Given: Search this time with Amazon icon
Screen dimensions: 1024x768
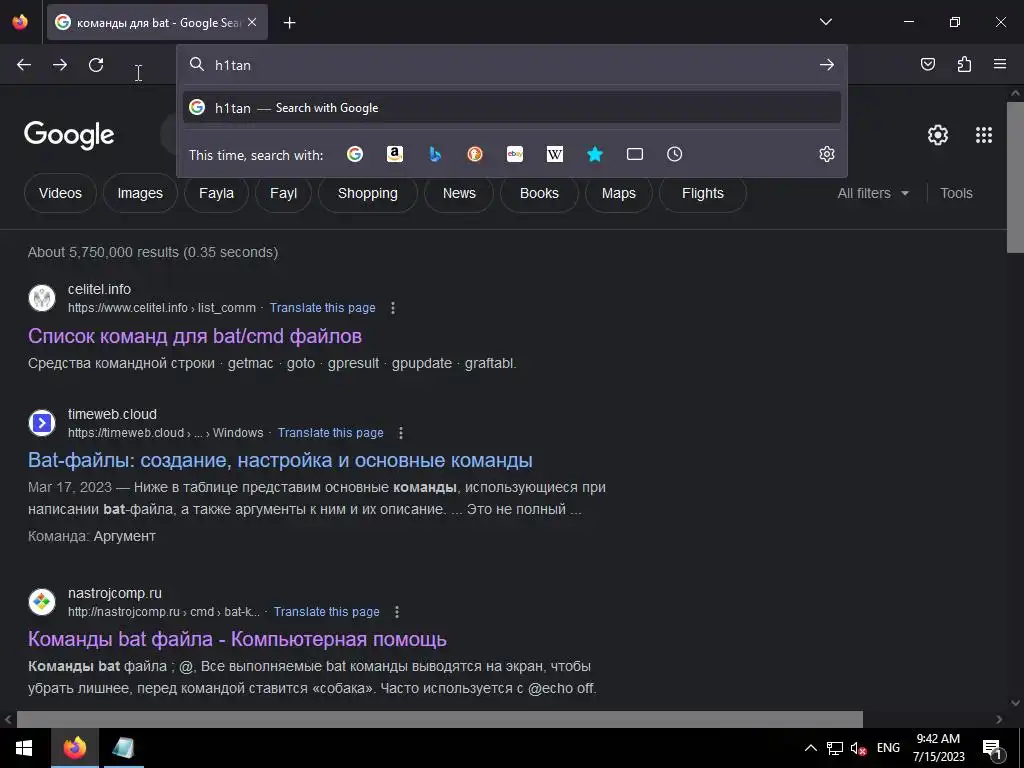Looking at the screenshot, I should pos(395,154).
